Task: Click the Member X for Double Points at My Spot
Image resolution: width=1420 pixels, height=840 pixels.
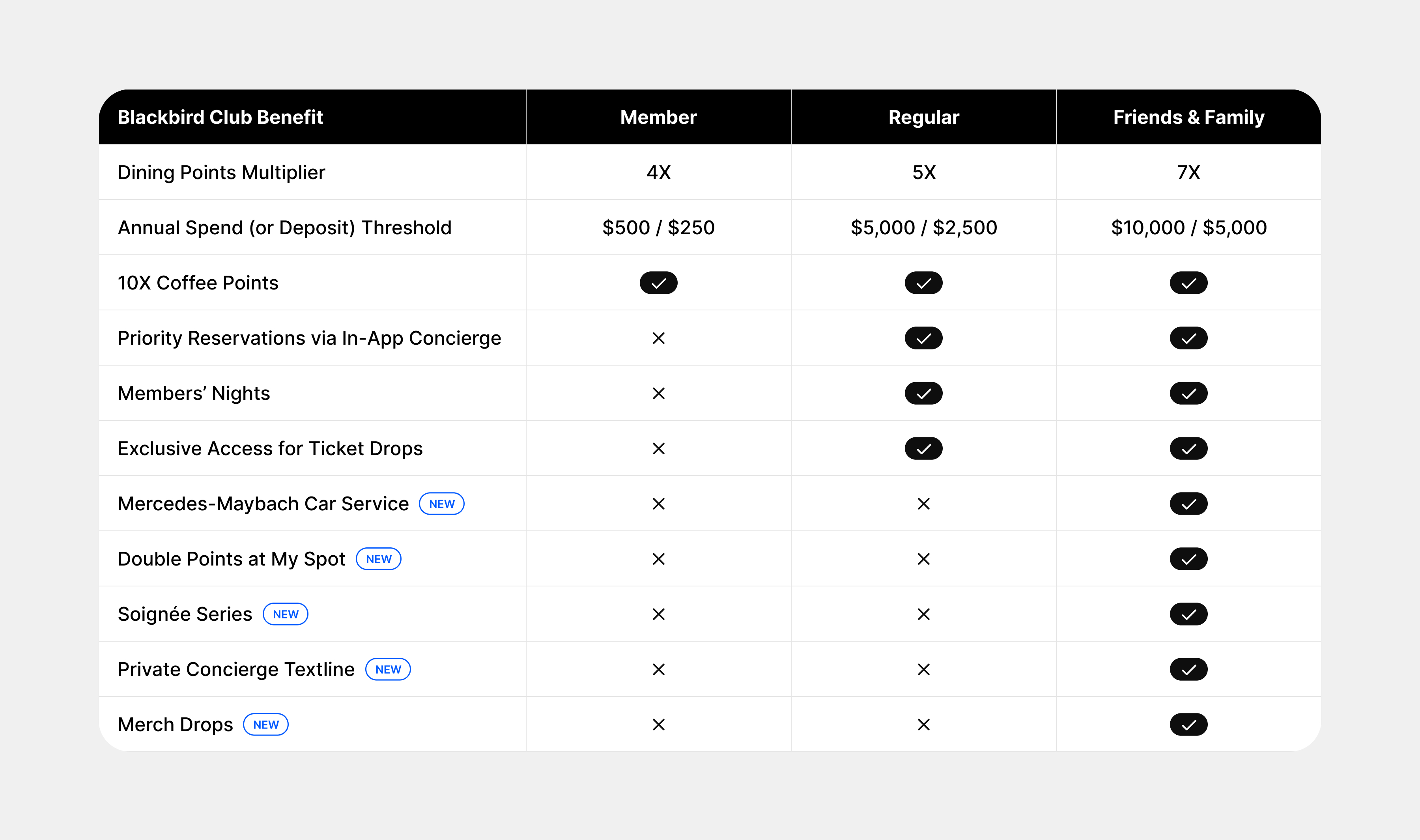Action: [x=658, y=559]
